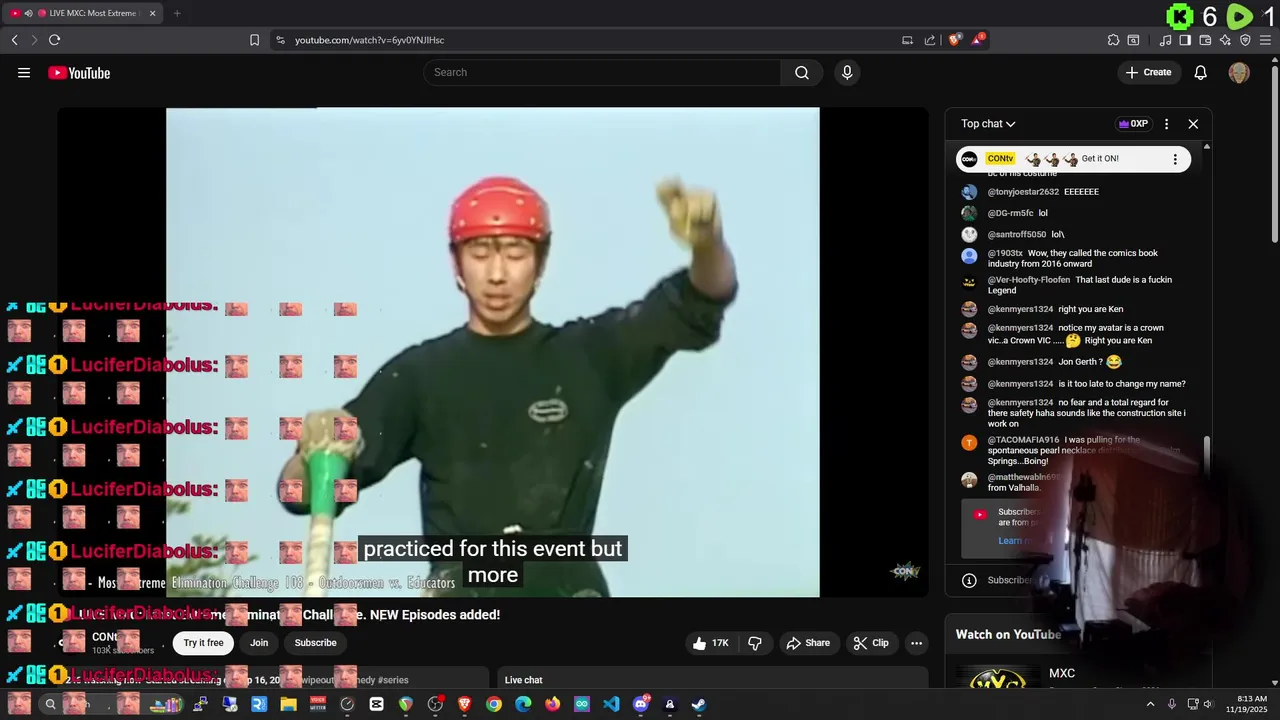The width and height of the screenshot is (1280, 720).
Task: Start voice search with the microphone icon
Action: (x=847, y=72)
